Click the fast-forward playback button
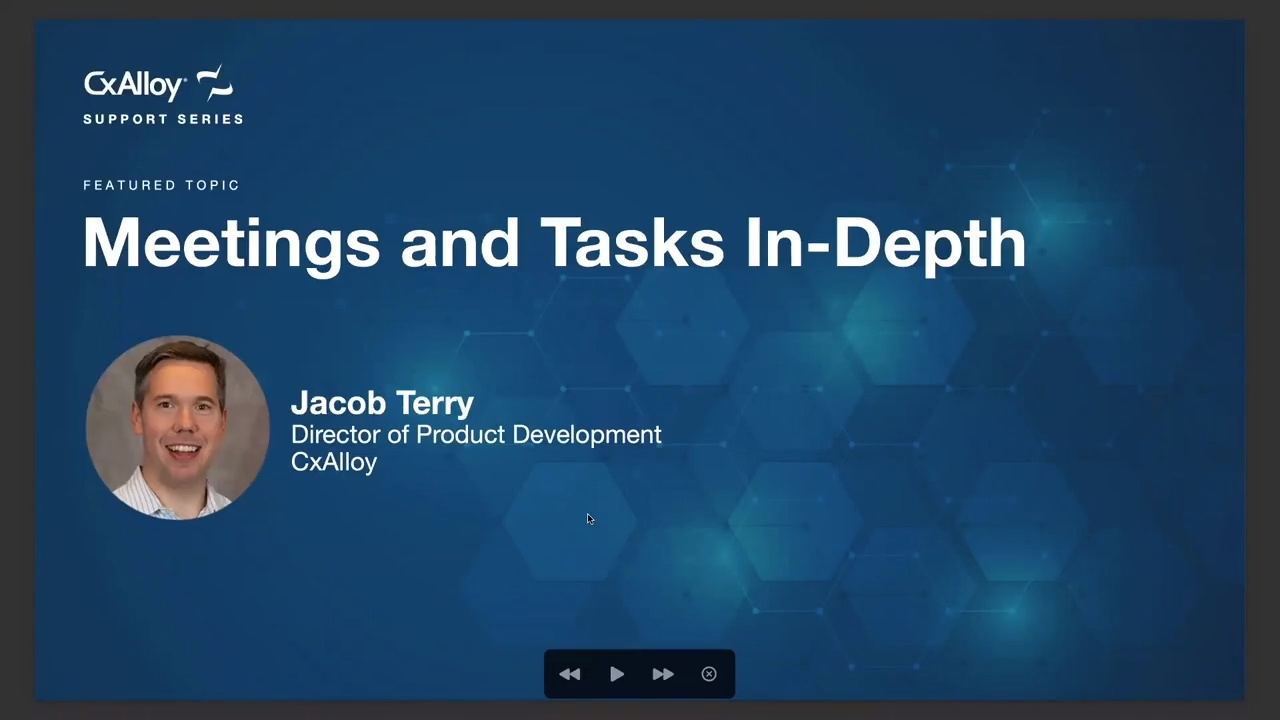Screen dimensions: 1280x720 click(x=663, y=674)
